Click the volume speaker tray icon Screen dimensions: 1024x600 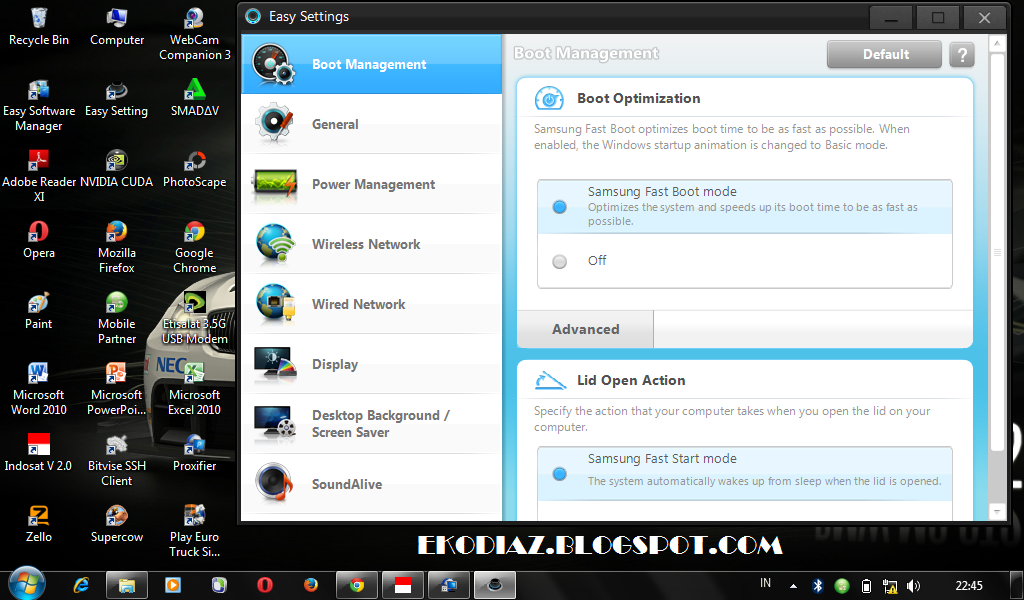click(x=913, y=586)
